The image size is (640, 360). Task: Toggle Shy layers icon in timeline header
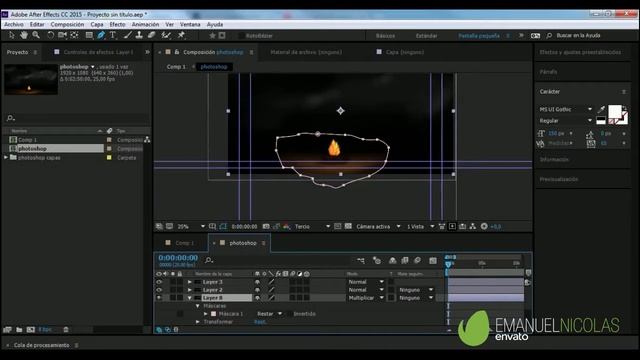pos(392,260)
